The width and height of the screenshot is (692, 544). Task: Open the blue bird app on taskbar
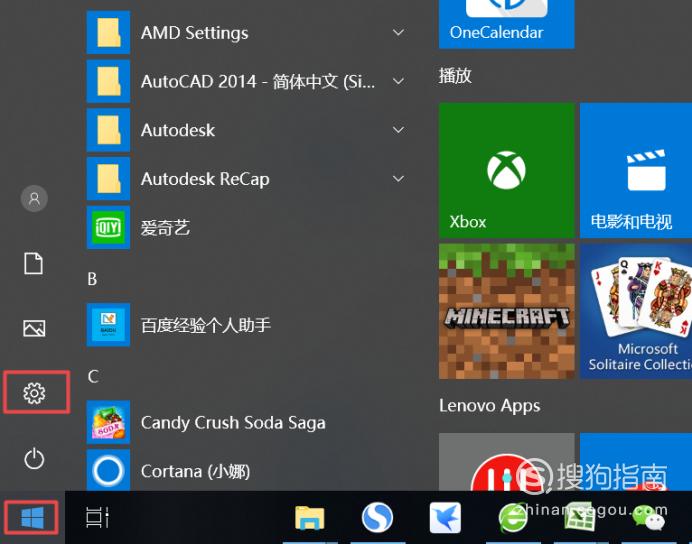tap(445, 518)
